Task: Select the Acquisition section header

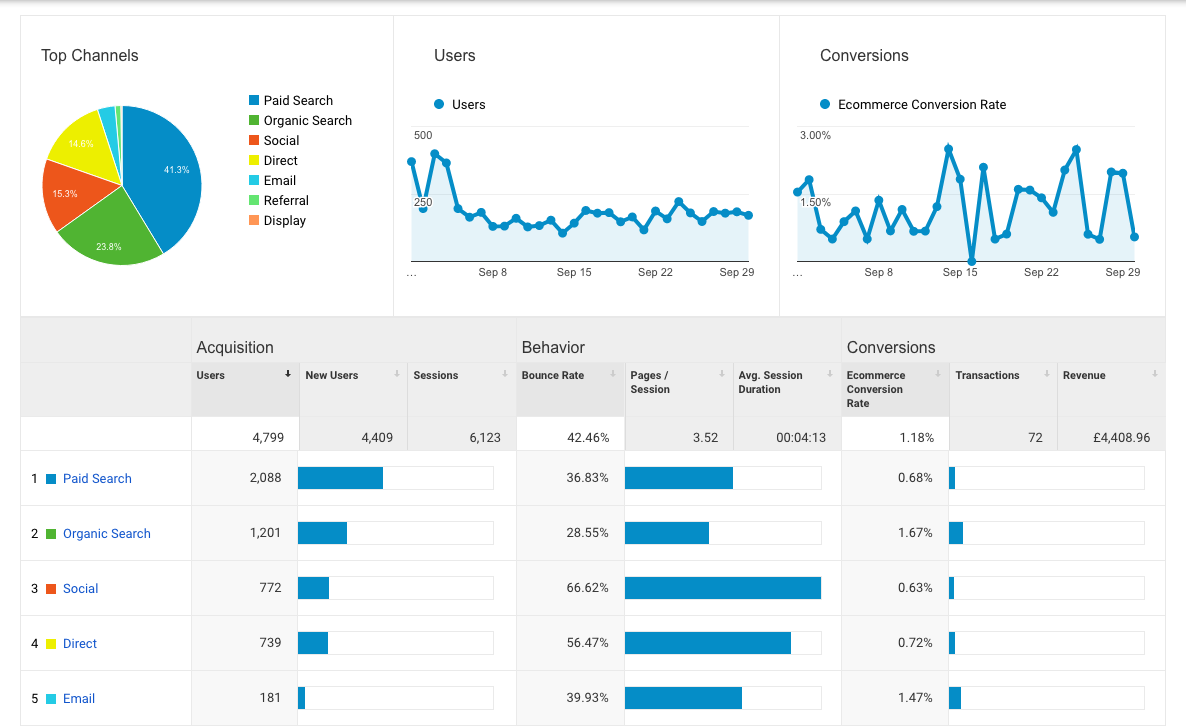Action: (233, 347)
